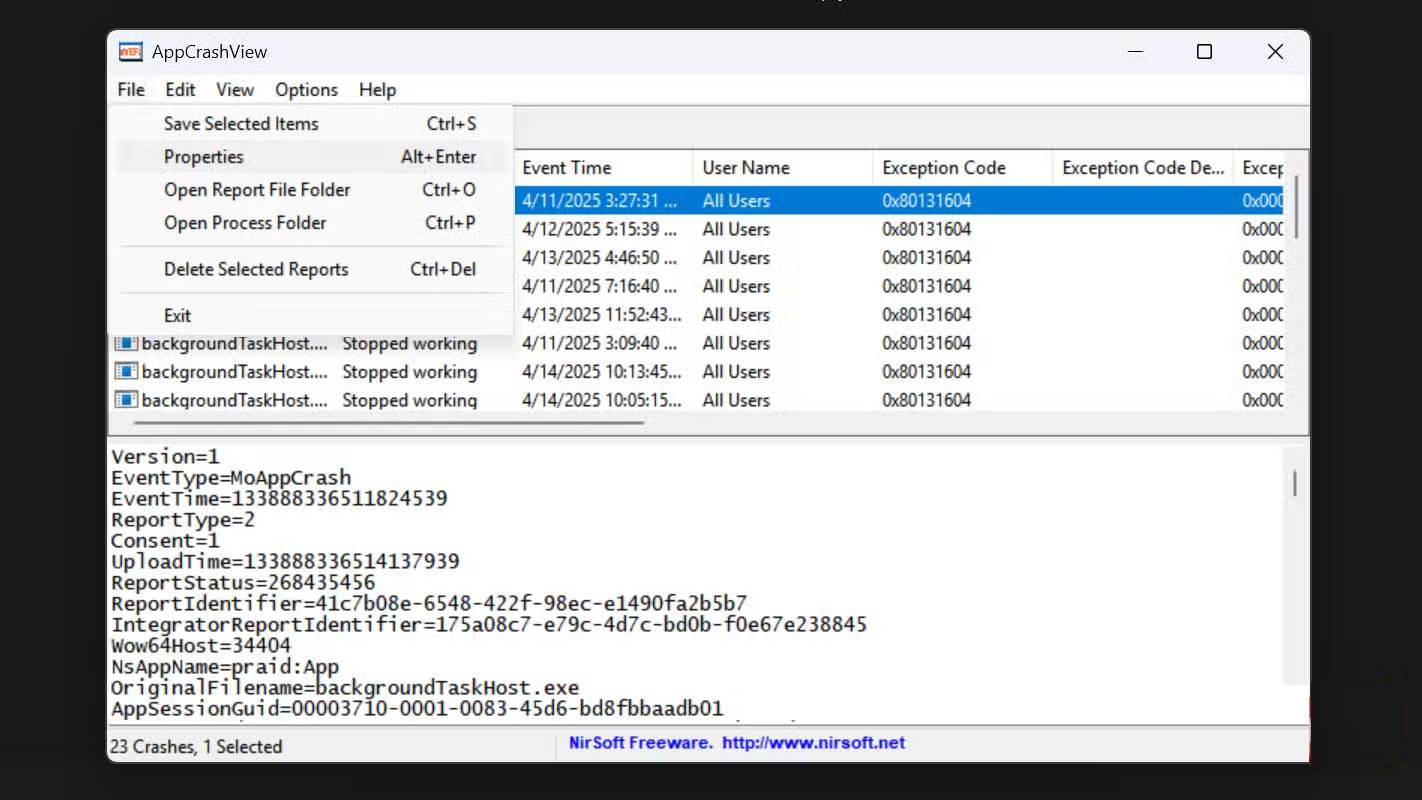
Task: Select Open Process Folder menu entry
Action: [245, 223]
